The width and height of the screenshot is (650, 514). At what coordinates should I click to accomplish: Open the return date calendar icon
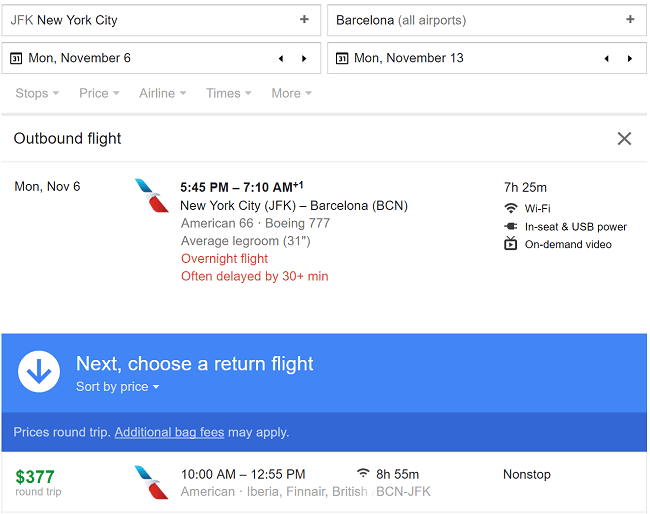pos(342,58)
